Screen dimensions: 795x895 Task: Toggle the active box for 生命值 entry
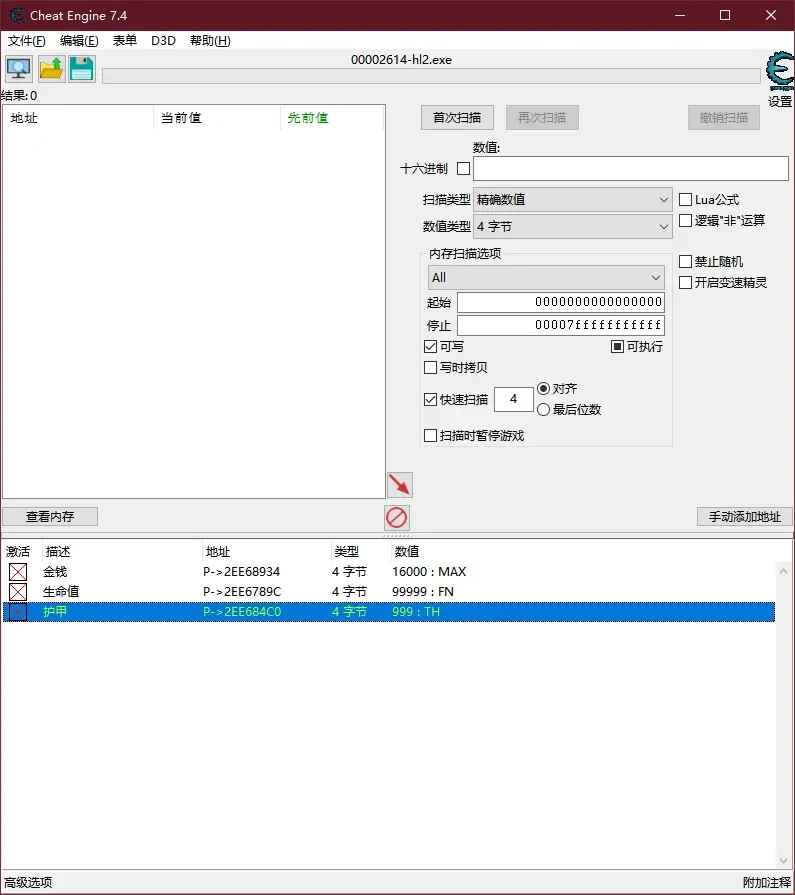coord(18,592)
